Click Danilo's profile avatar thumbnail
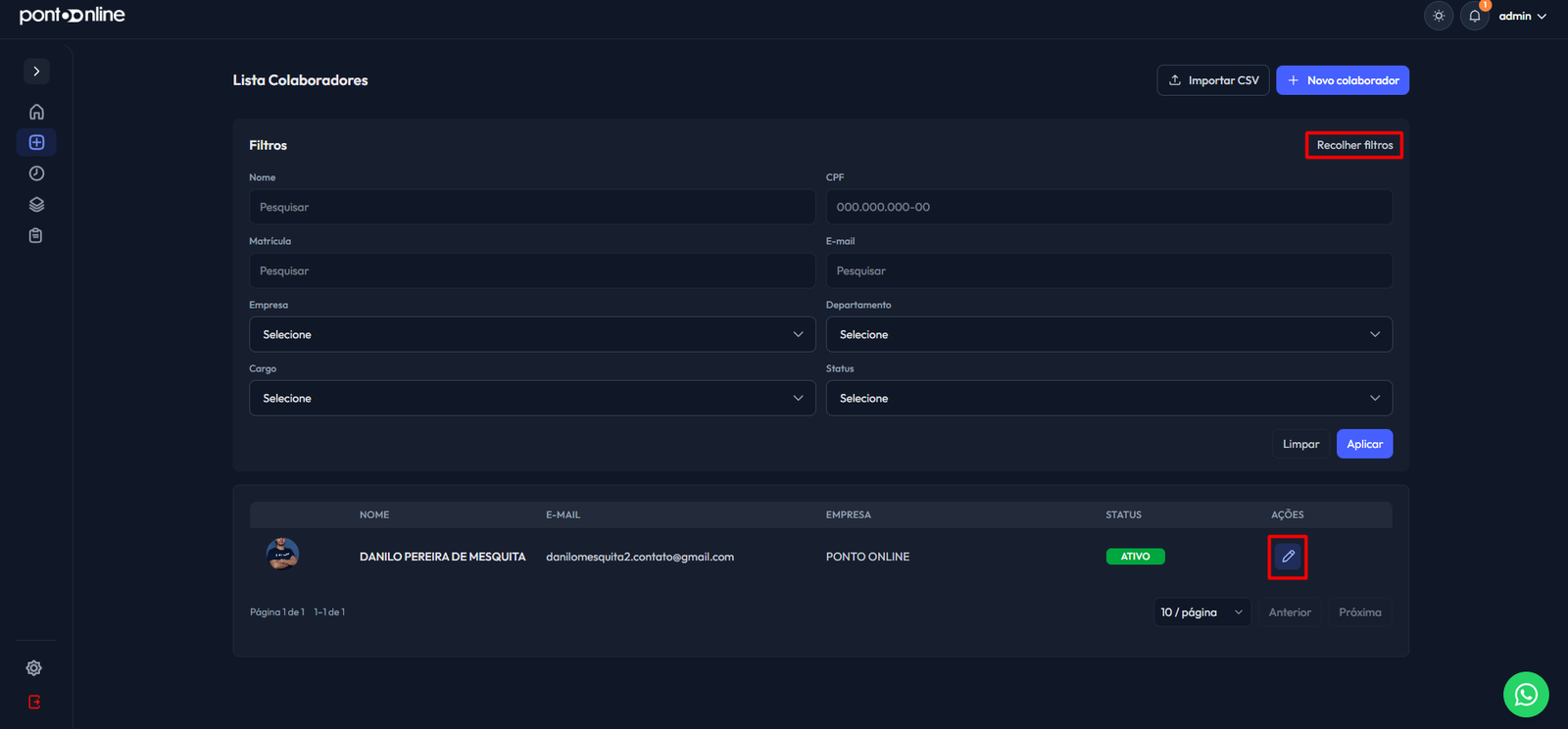Viewport: 1568px width, 729px height. 283,555
